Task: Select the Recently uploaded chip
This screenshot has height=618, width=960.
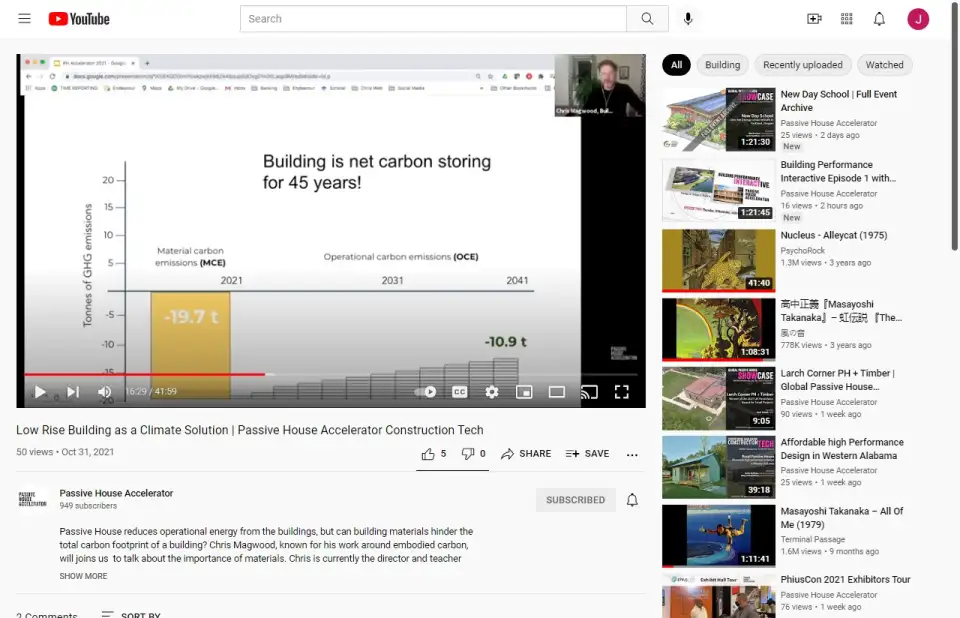Action: coord(803,65)
